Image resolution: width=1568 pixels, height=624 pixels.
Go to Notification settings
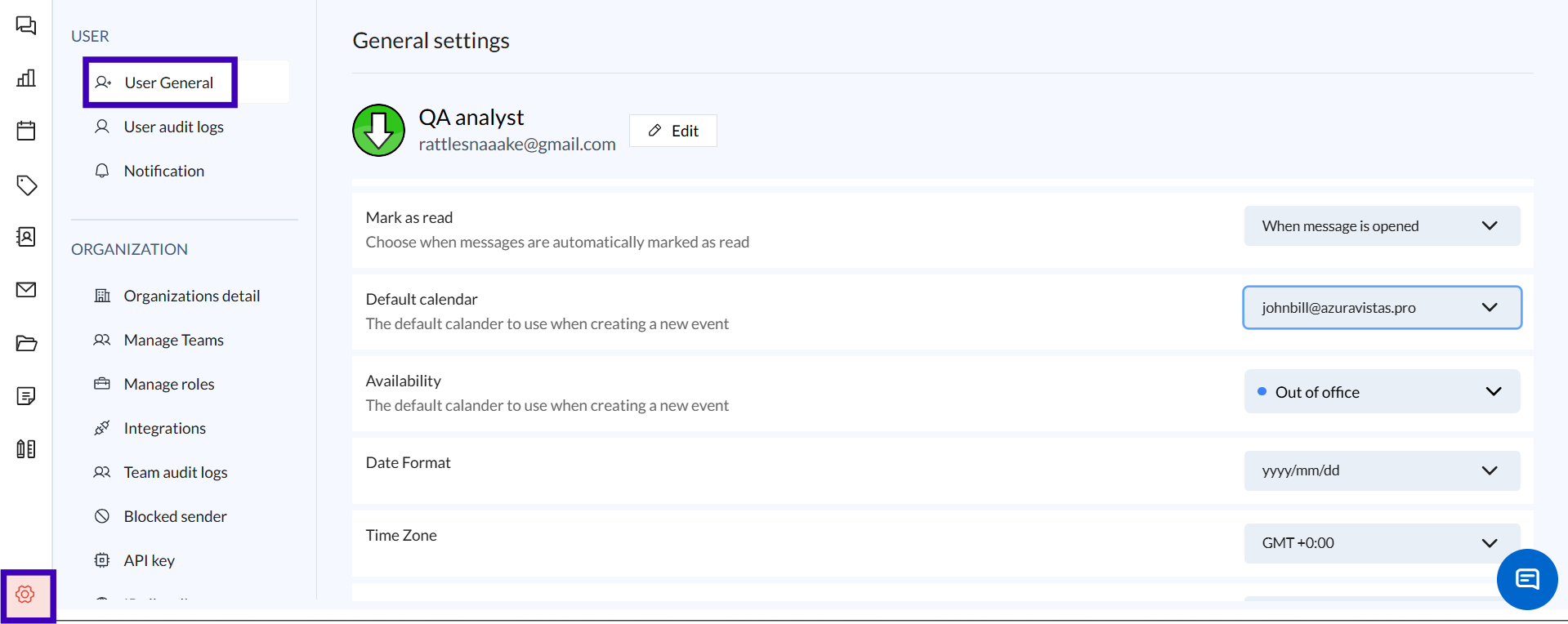coord(163,171)
